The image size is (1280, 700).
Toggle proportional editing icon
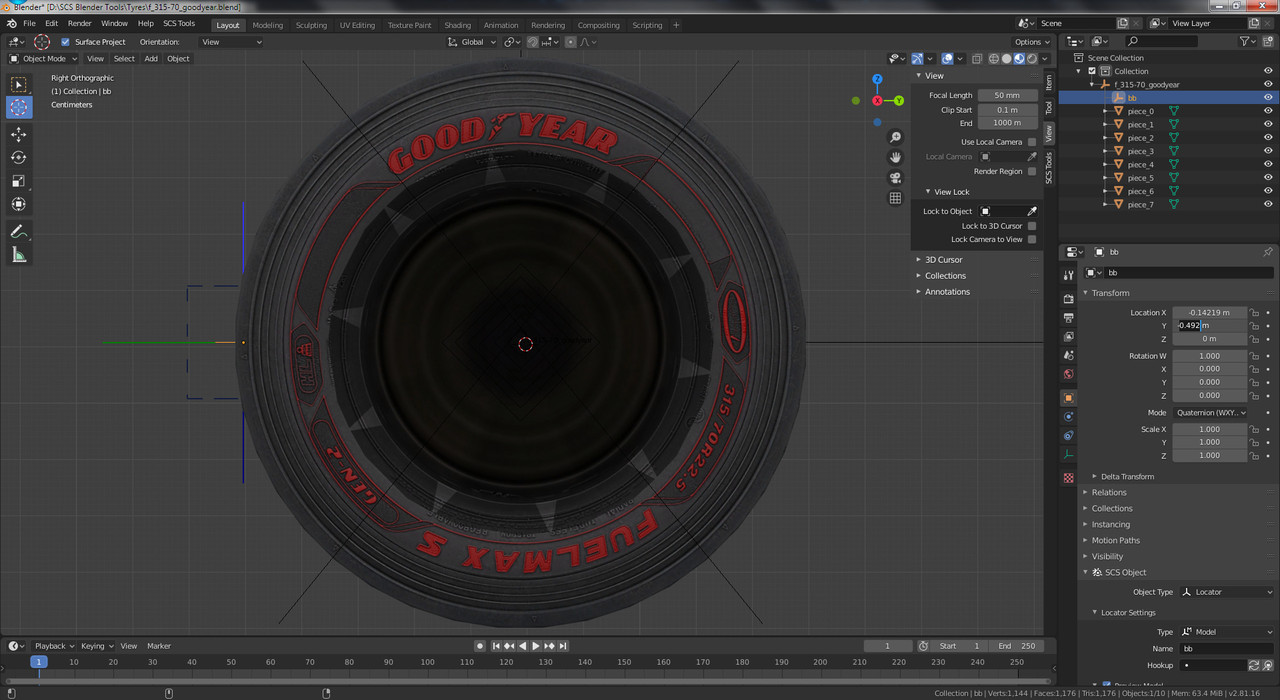pyautogui.click(x=571, y=42)
